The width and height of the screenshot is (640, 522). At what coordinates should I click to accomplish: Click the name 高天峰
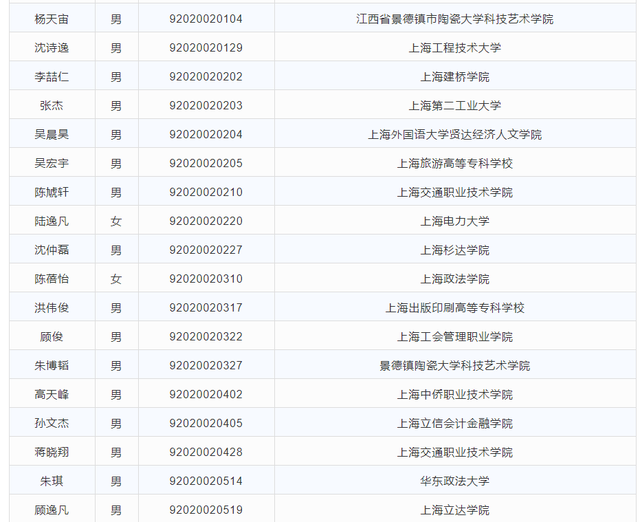click(x=51, y=395)
